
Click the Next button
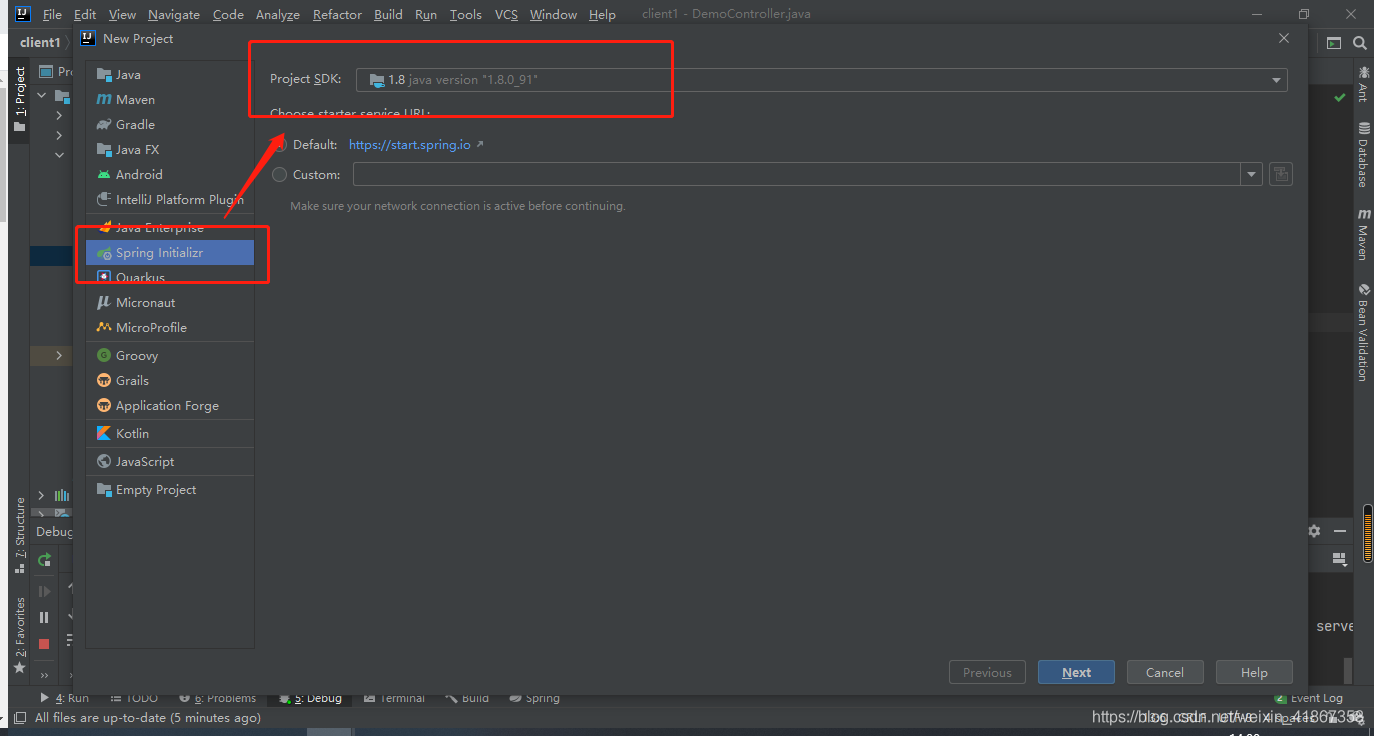point(1077,672)
